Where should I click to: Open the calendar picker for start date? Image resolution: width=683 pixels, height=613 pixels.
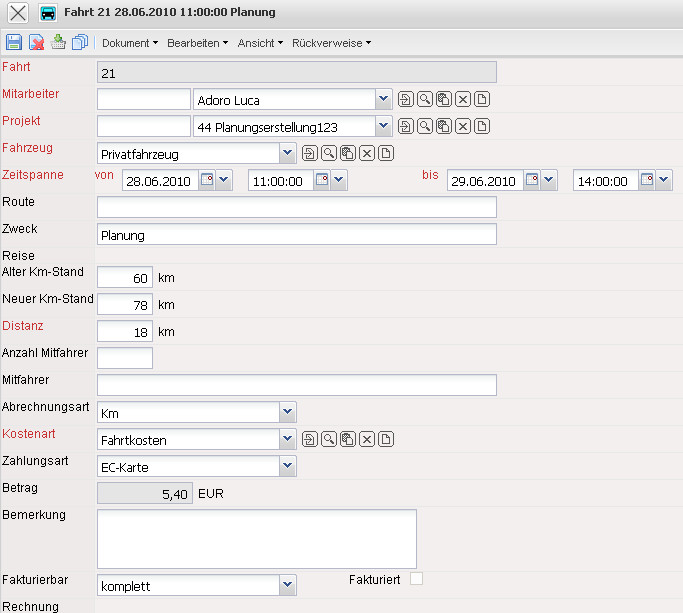pyautogui.click(x=208, y=180)
